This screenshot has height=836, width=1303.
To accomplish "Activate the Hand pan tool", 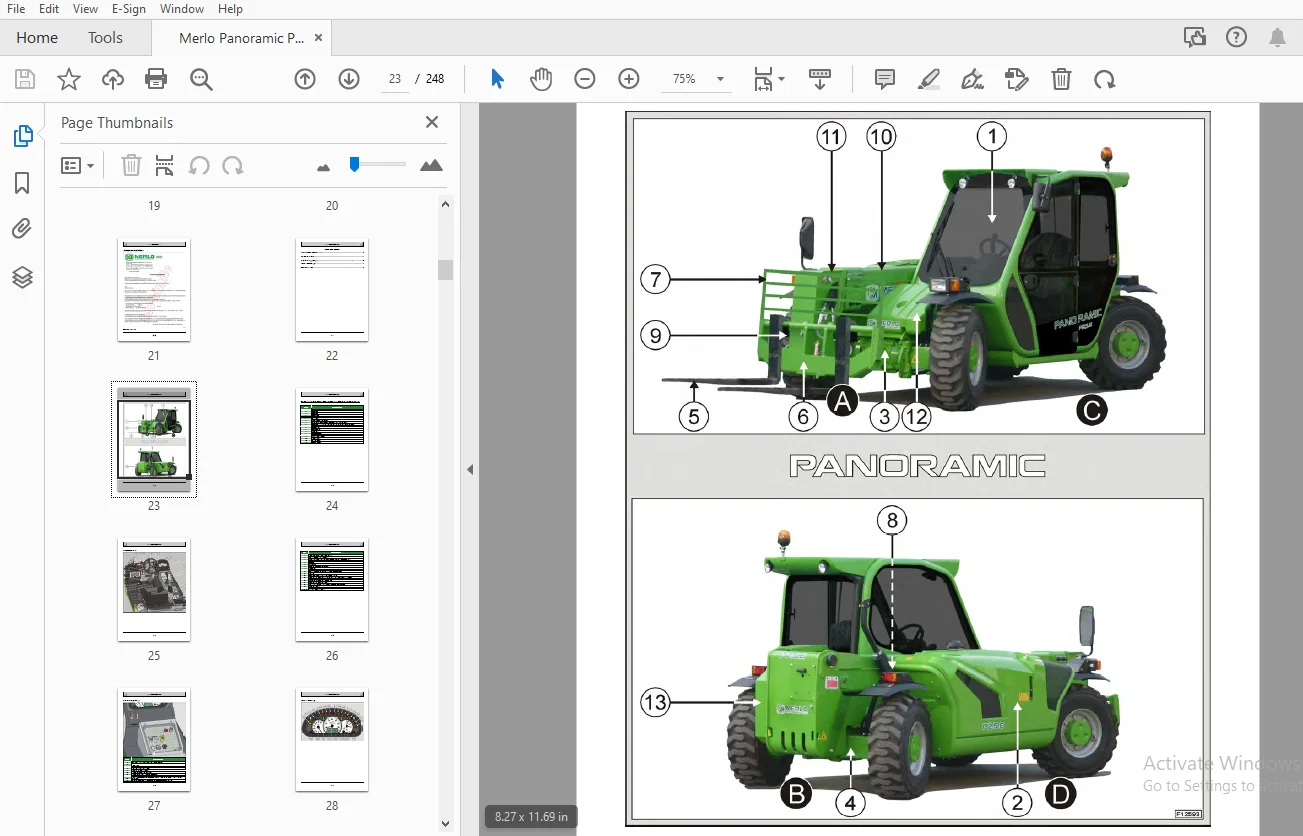I will [541, 79].
